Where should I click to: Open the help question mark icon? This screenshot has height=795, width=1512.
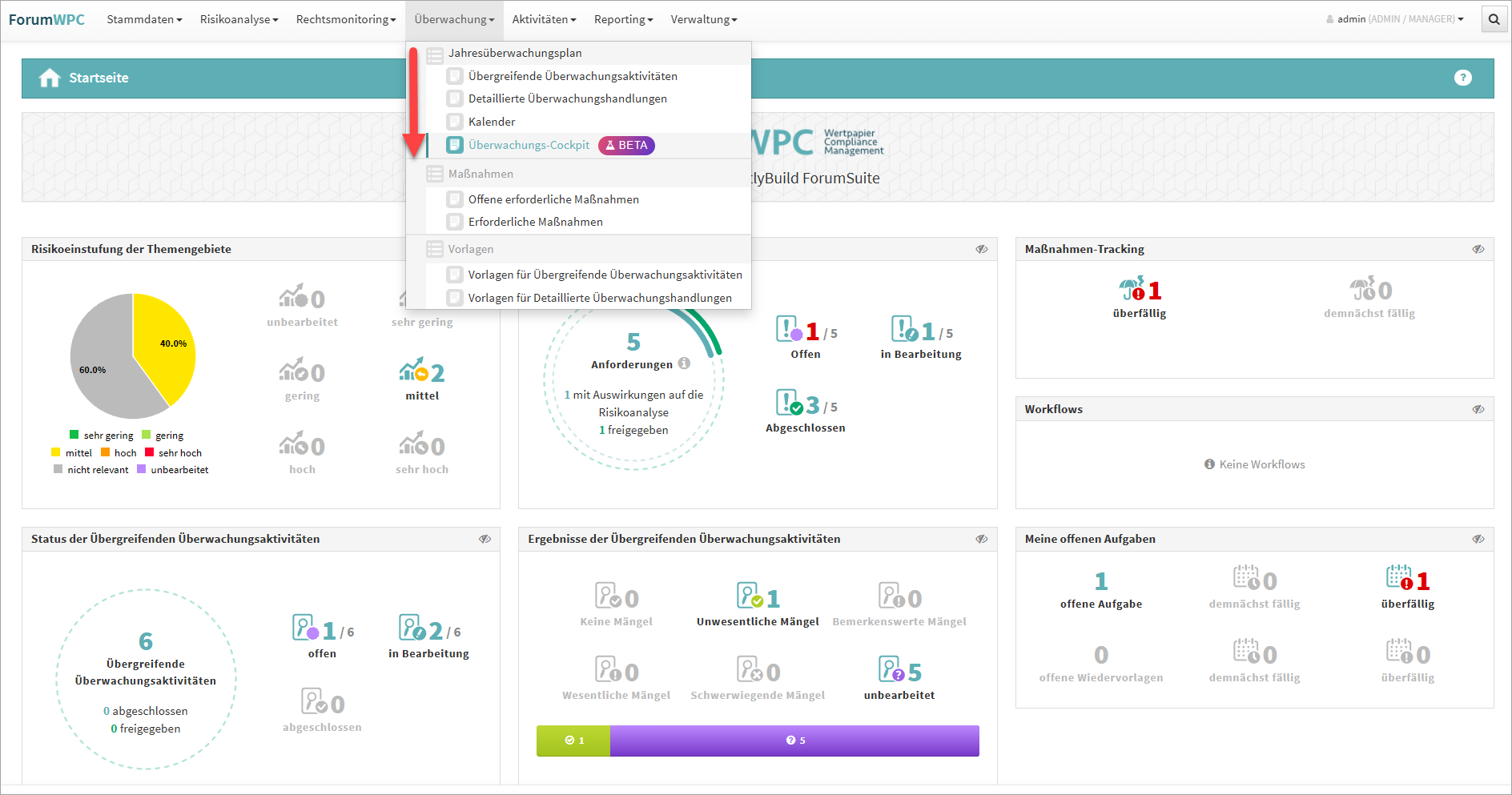[1462, 78]
